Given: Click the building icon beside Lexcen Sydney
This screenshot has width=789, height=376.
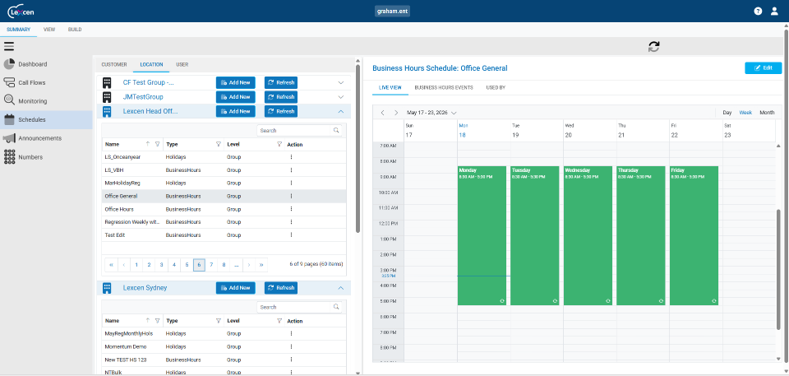Looking at the screenshot, I should coord(107,288).
